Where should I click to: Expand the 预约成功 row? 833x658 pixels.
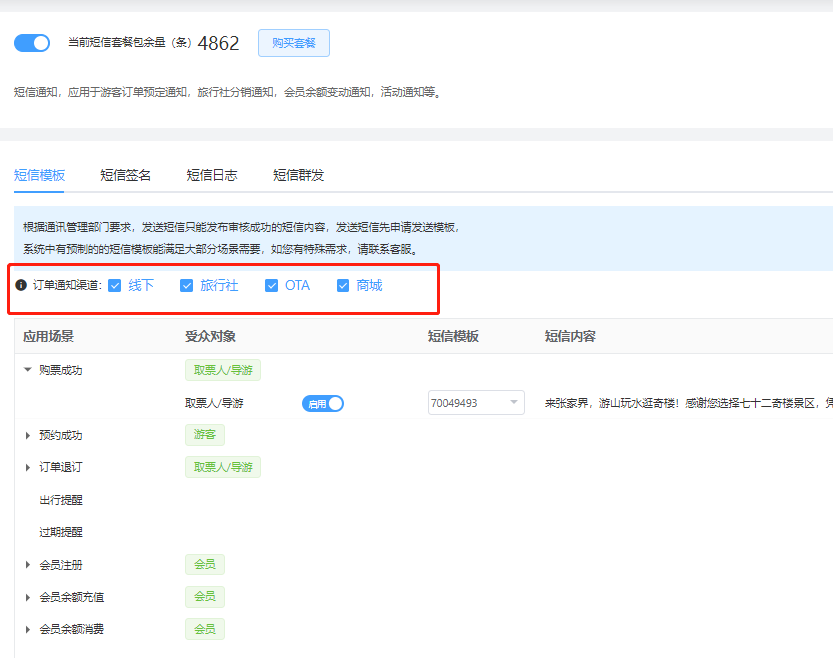pyautogui.click(x=28, y=435)
